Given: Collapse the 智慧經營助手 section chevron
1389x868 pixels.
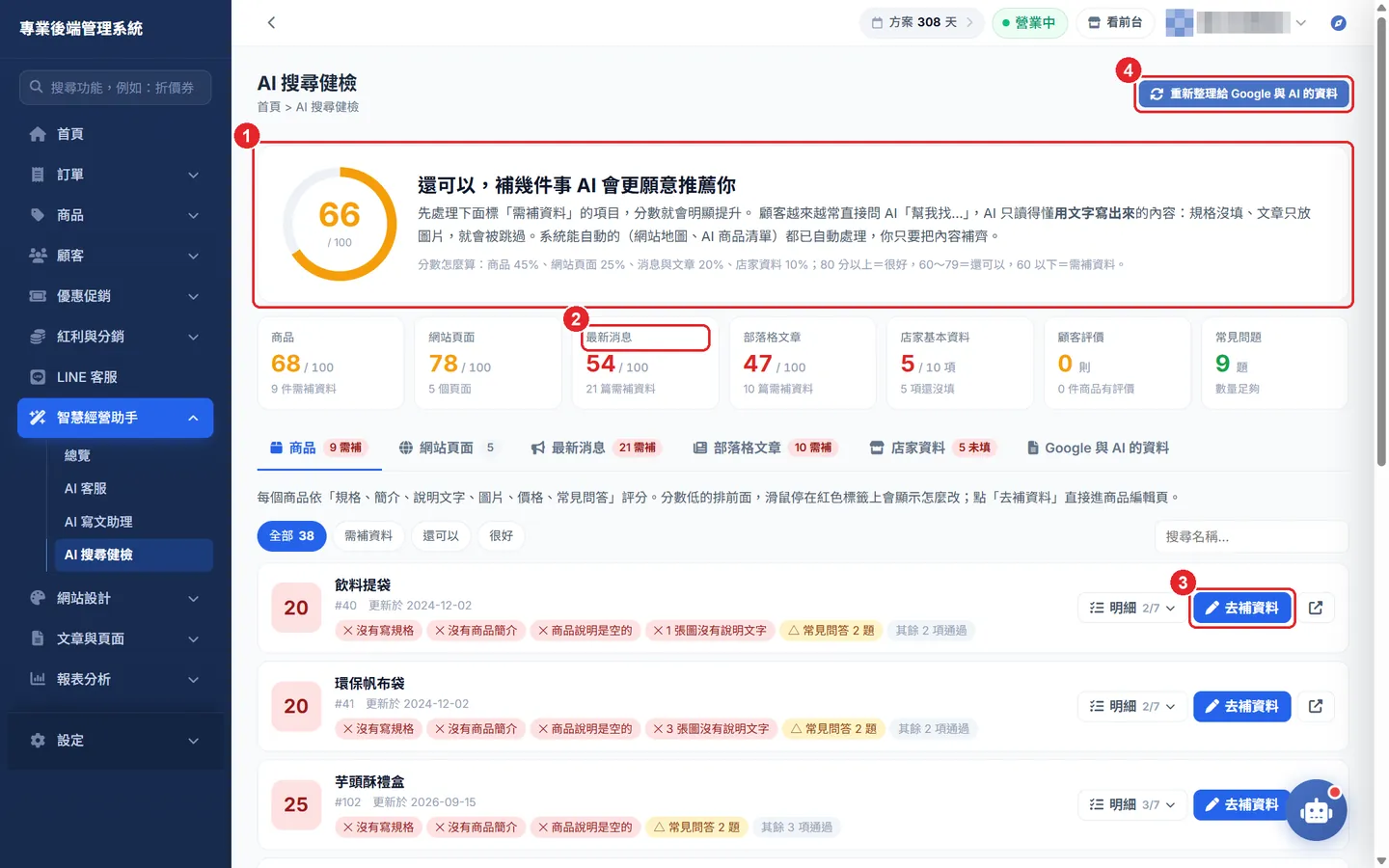Looking at the screenshot, I should tap(193, 418).
